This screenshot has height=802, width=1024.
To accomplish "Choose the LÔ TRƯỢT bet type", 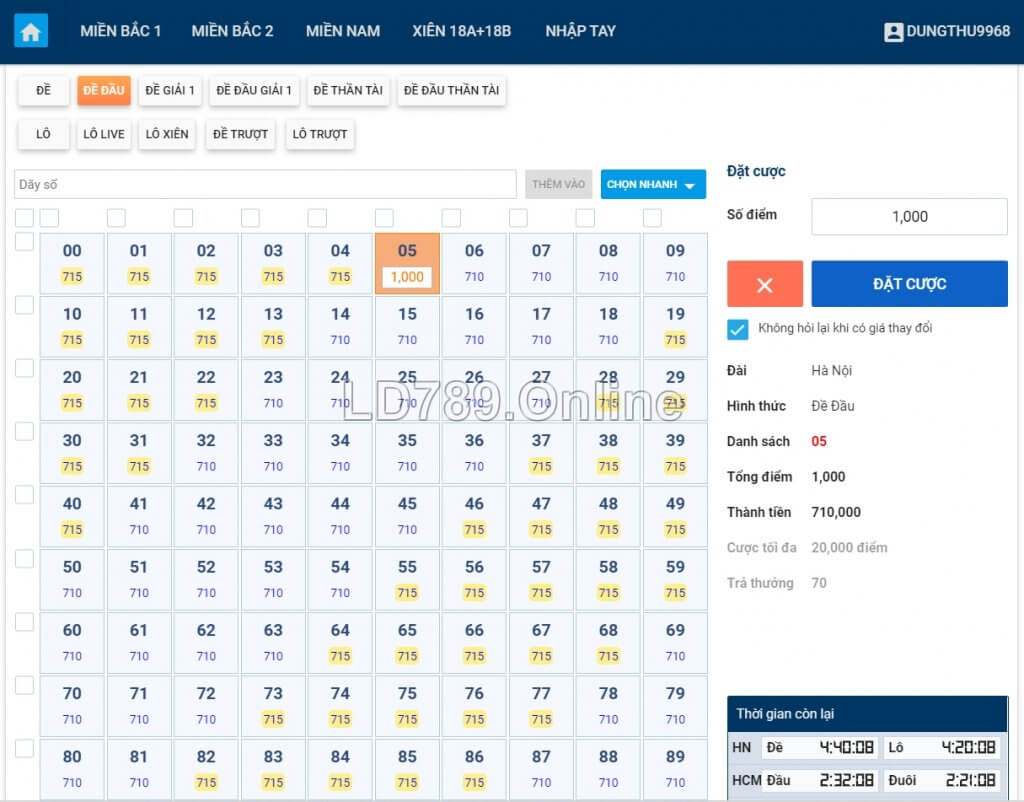I will (x=320, y=134).
